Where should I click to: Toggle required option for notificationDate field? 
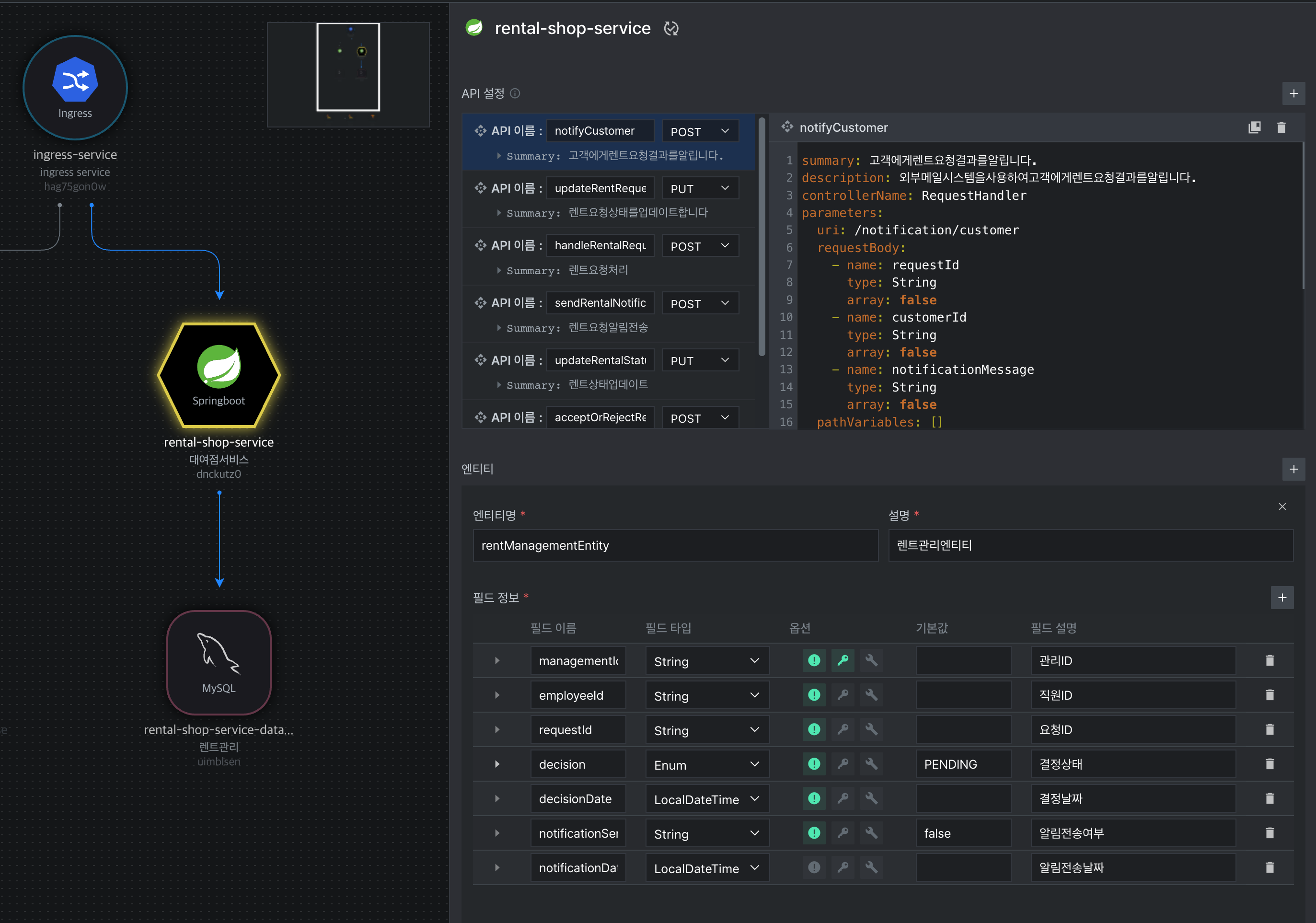[x=814, y=867]
